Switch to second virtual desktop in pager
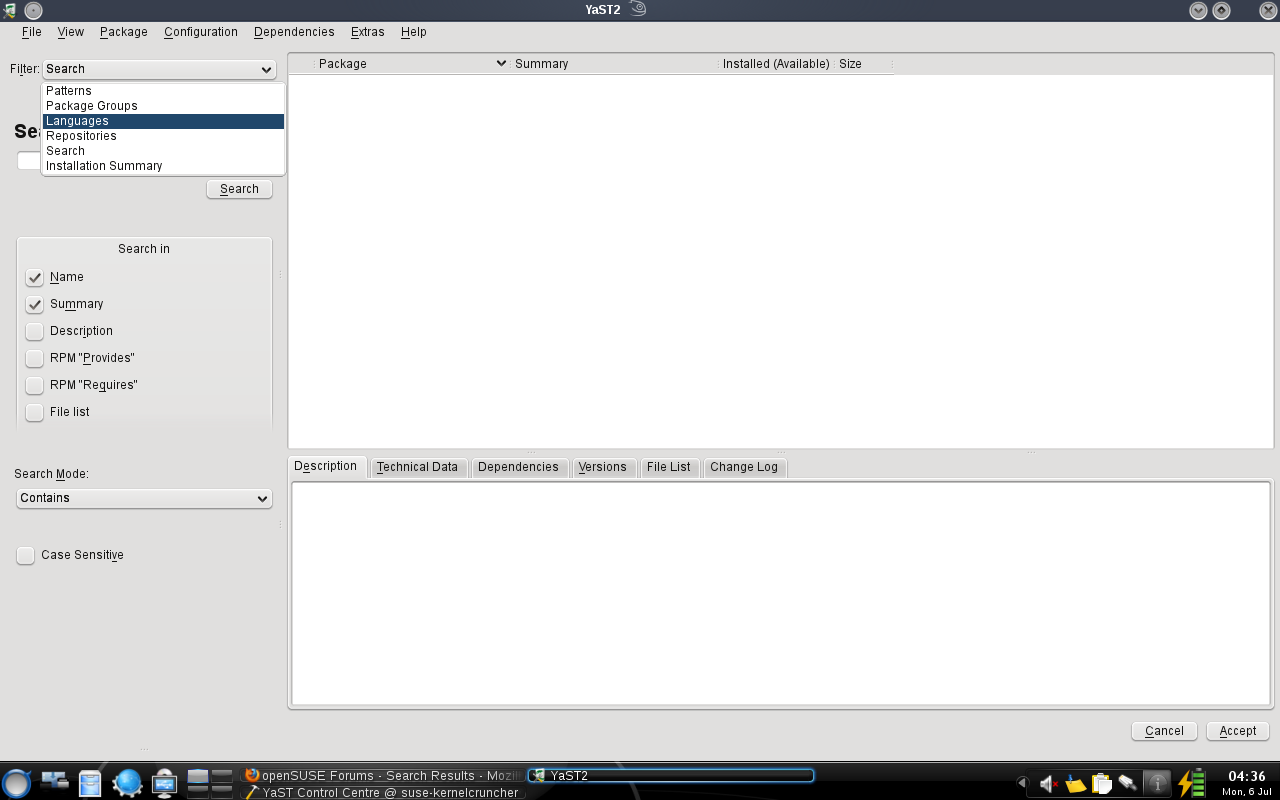 222,775
